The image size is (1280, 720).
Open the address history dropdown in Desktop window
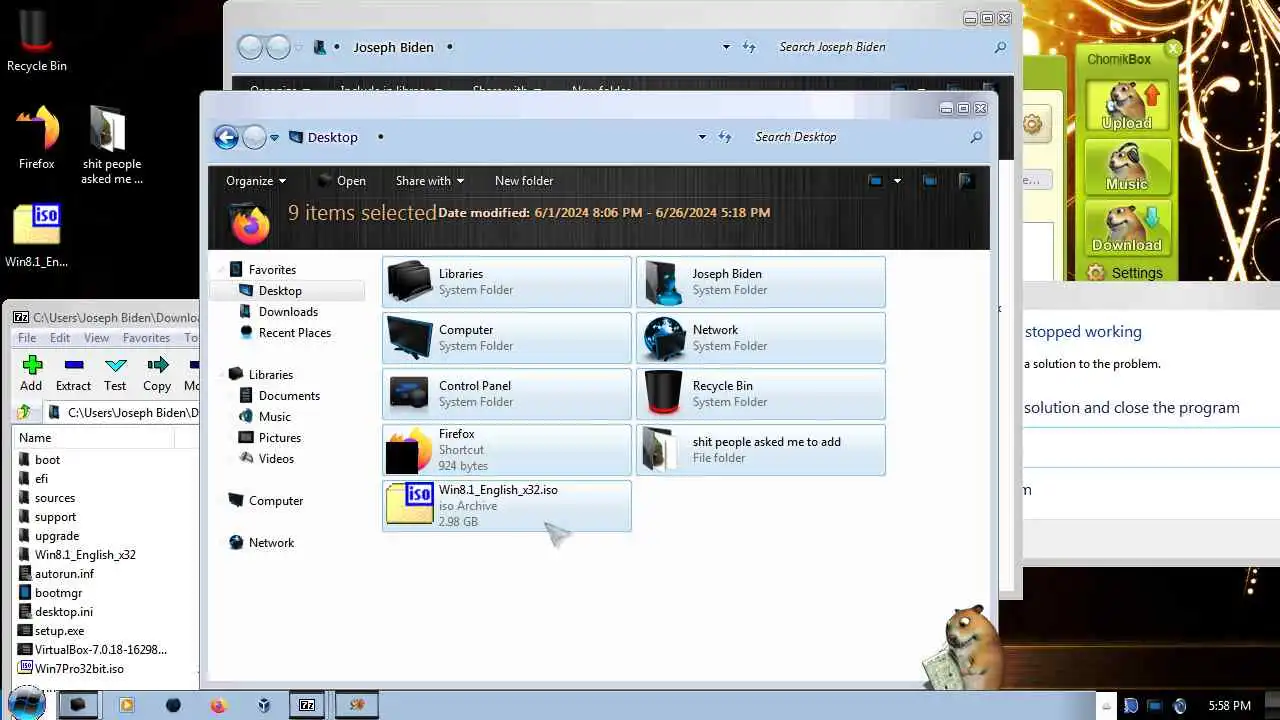[x=702, y=137]
